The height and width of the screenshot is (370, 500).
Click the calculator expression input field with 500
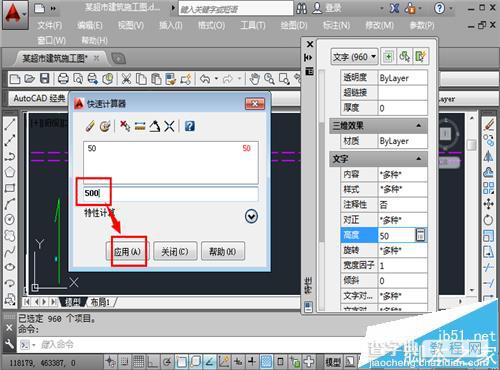[x=171, y=193]
